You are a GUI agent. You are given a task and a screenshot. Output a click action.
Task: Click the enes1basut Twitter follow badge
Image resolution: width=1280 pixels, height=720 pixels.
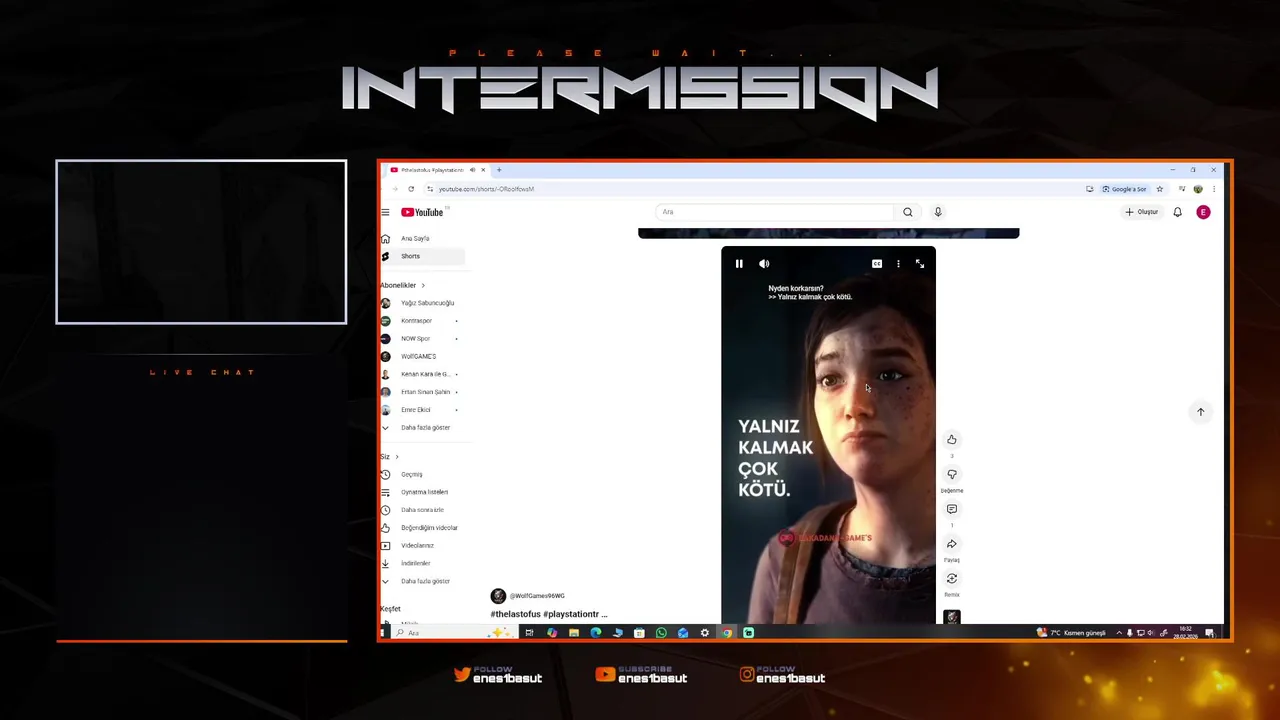tap(498, 675)
